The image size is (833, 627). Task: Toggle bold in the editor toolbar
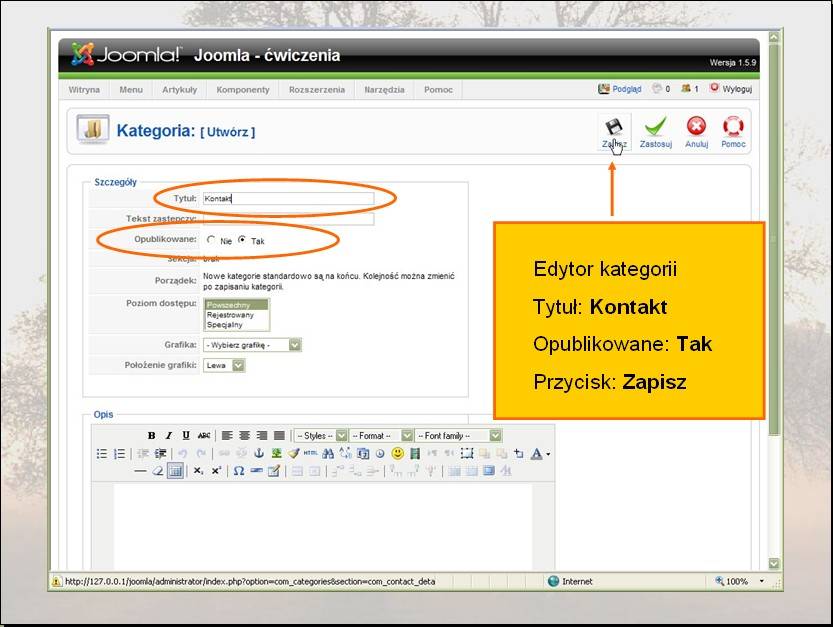(x=151, y=436)
